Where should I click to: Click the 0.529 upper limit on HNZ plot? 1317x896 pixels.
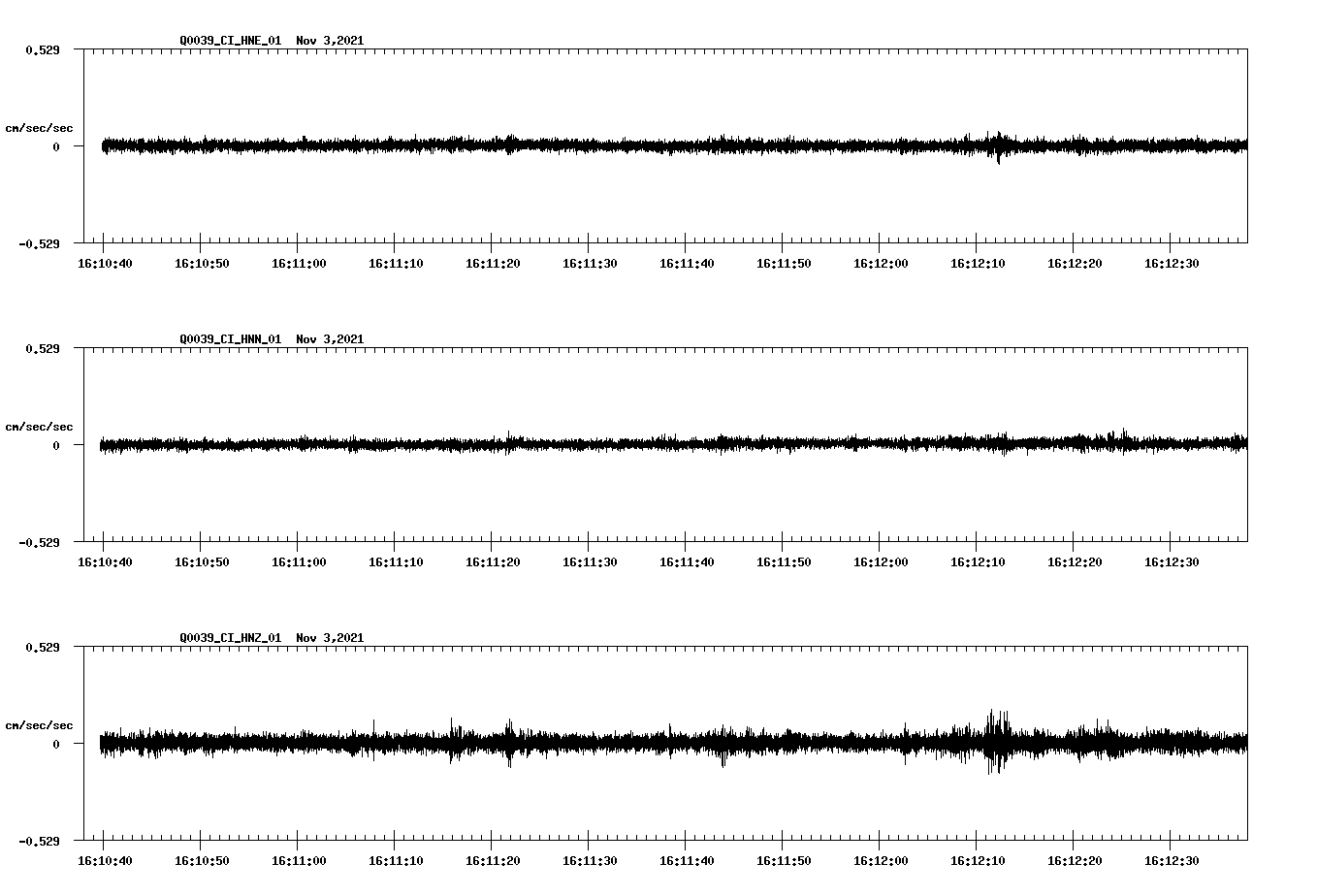click(41, 647)
